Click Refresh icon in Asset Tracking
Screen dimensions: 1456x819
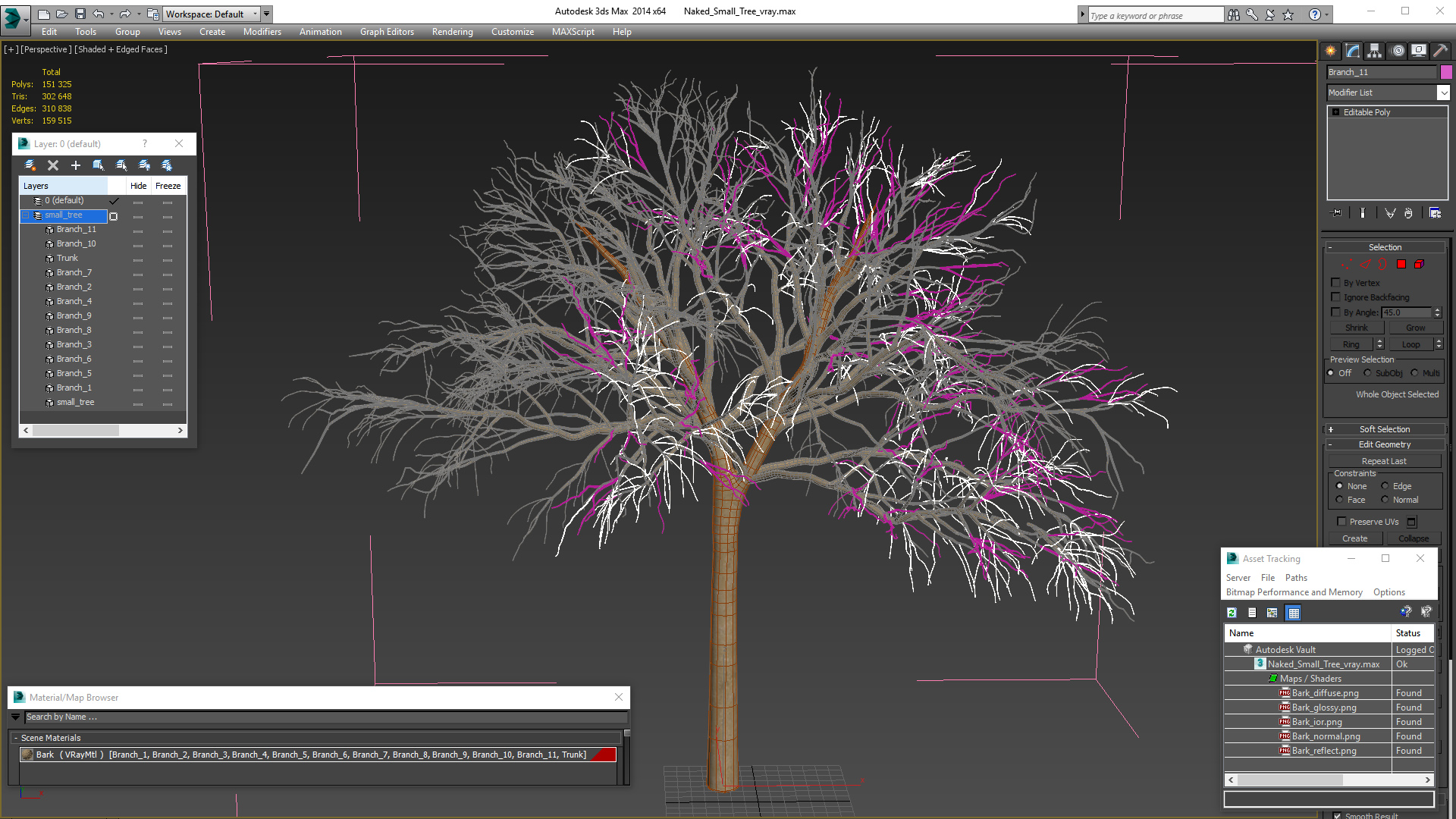tap(1232, 613)
